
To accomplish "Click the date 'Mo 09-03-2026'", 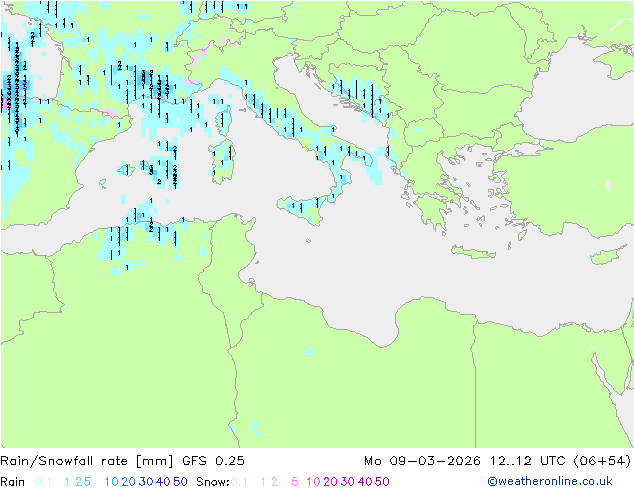I will pyautogui.click(x=422, y=461).
